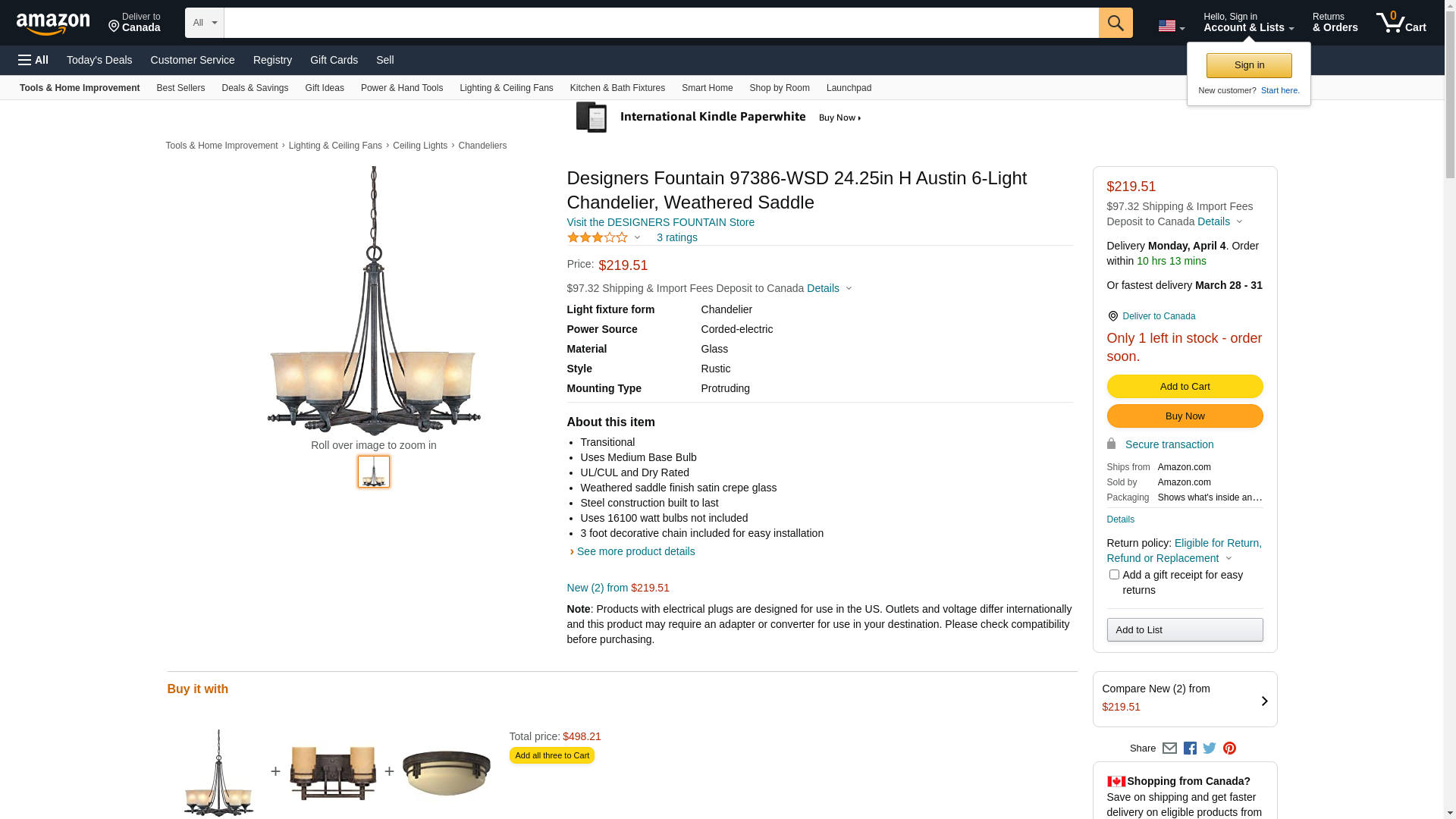Check the gift receipt checkbox
The image size is (1456, 819).
1114,575
